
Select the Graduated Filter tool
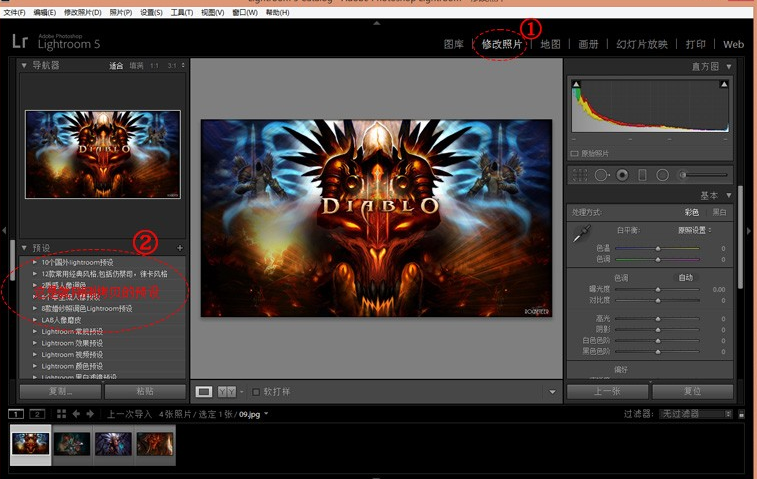click(x=642, y=175)
